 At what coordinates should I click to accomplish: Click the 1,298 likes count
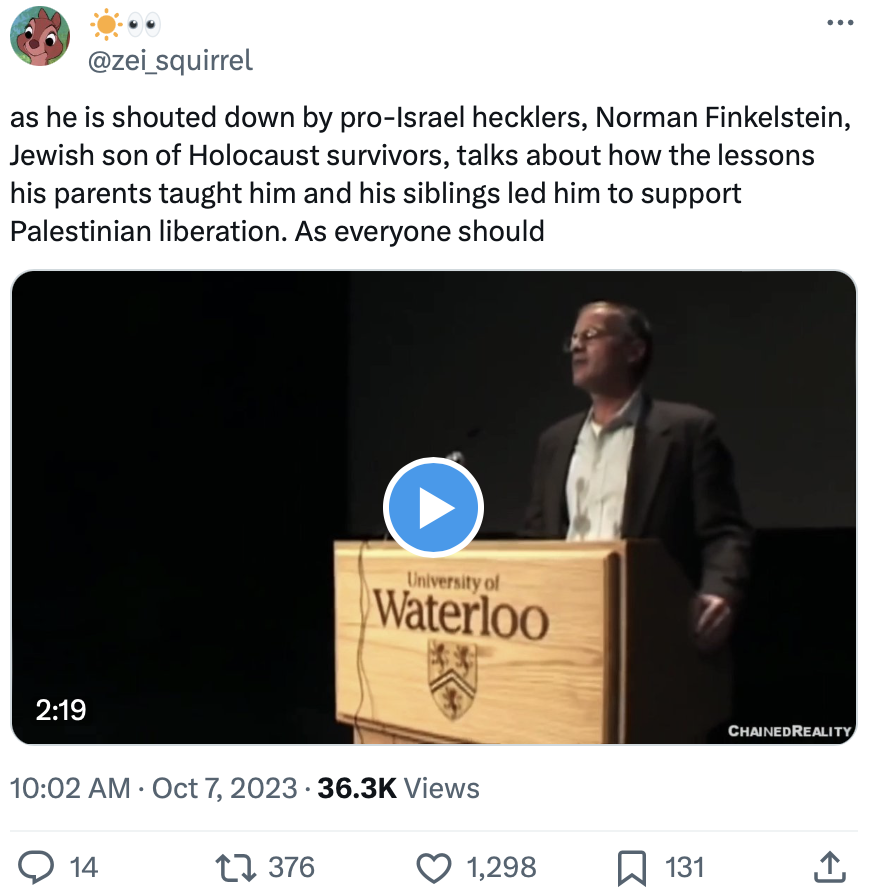[x=499, y=866]
